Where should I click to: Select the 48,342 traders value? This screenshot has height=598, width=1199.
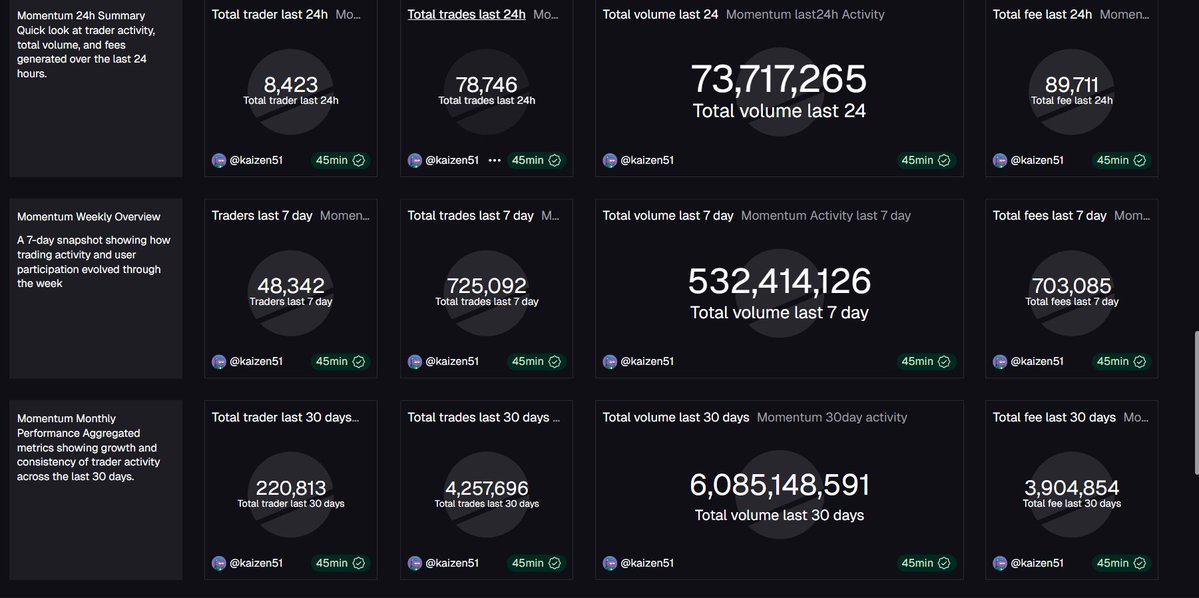(x=291, y=286)
